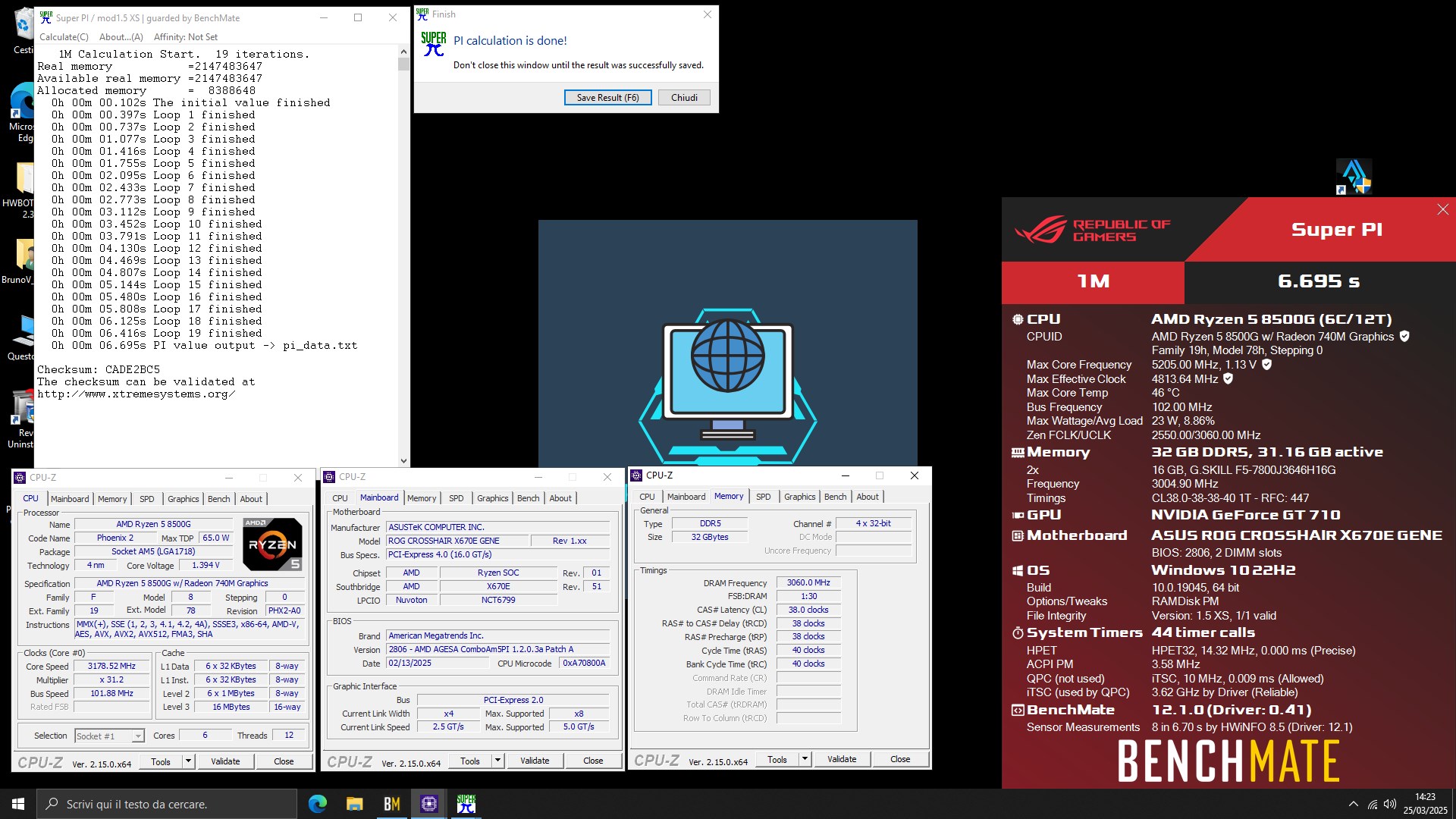Click the CPU section icon in BenchMate panel

coord(1018,319)
